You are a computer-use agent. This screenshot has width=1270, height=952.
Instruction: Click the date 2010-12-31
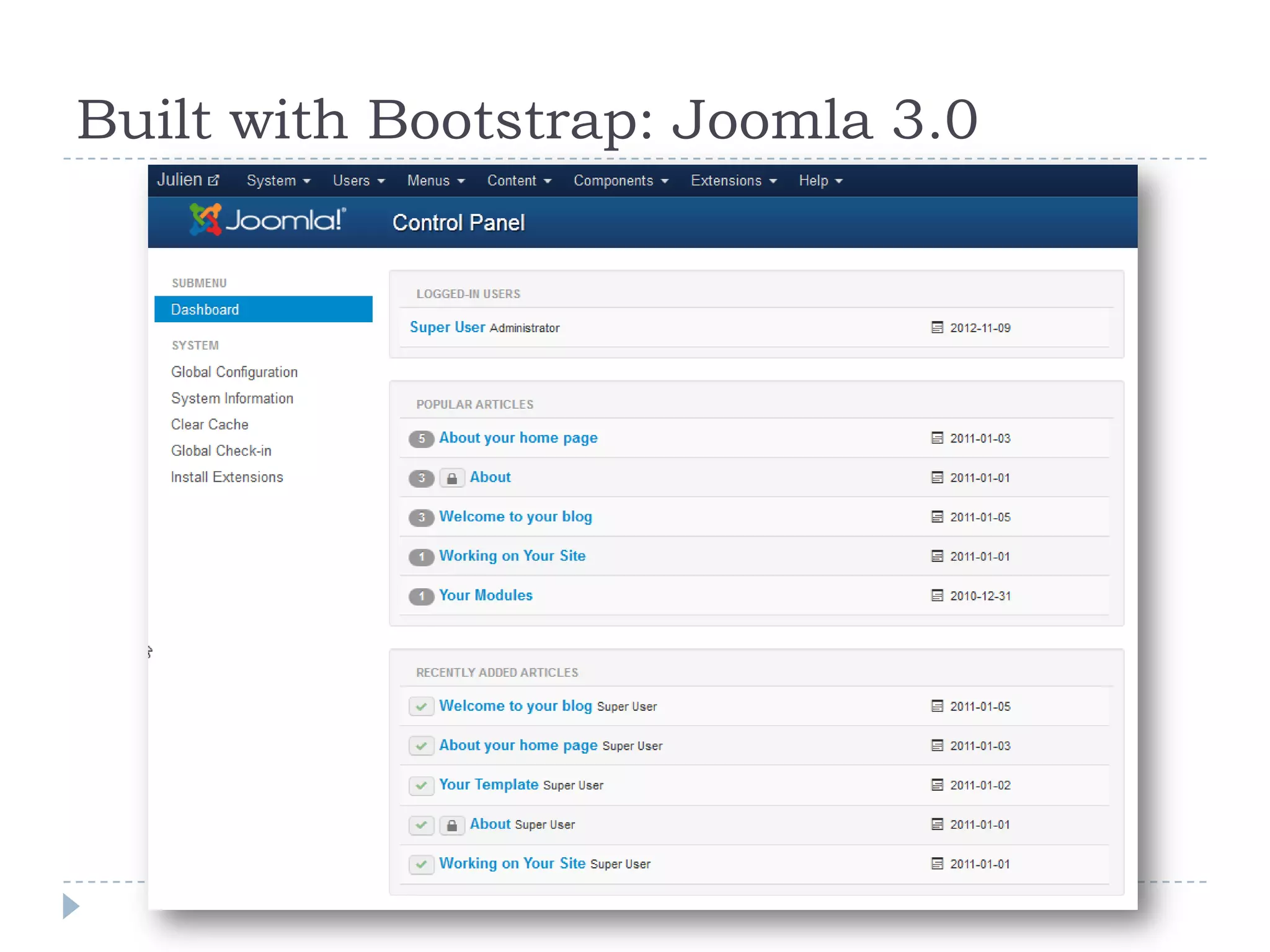(980, 596)
